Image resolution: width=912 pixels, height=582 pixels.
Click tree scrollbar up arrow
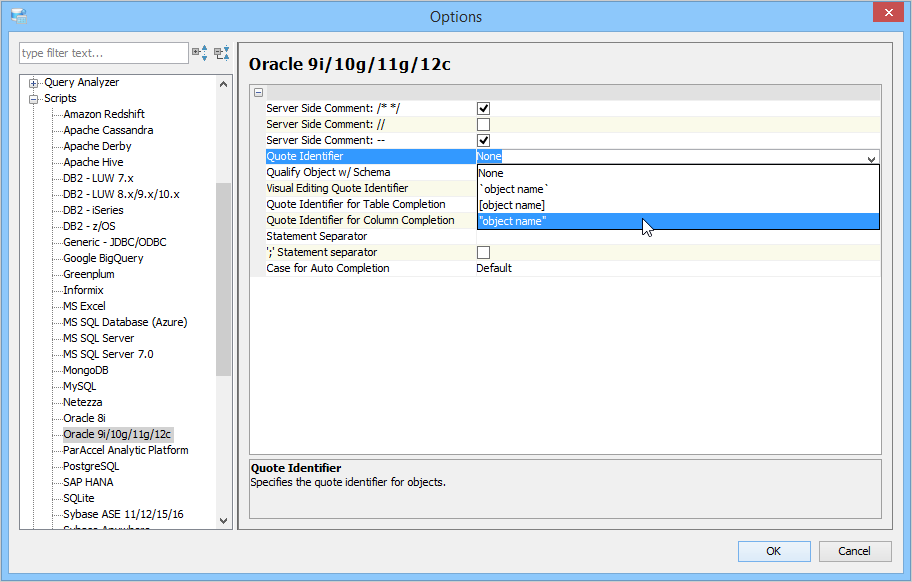tap(224, 83)
